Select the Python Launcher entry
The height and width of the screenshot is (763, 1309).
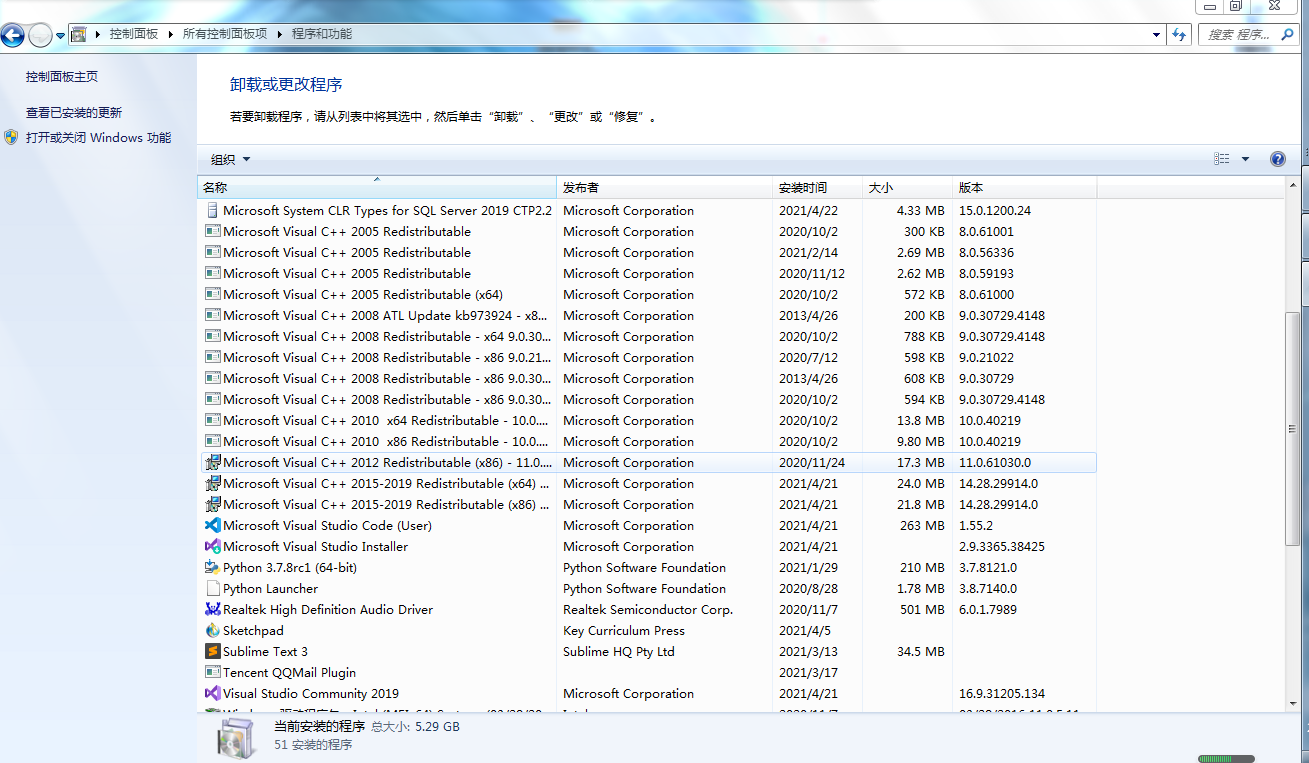[x=647, y=589]
